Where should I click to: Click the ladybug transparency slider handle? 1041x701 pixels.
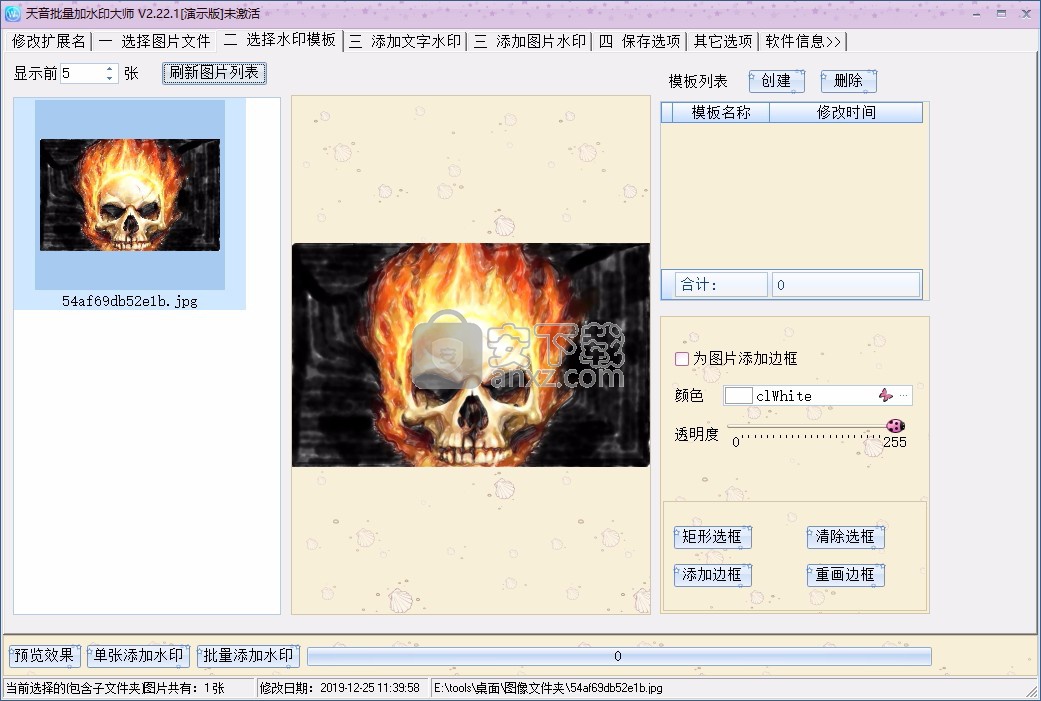click(895, 427)
